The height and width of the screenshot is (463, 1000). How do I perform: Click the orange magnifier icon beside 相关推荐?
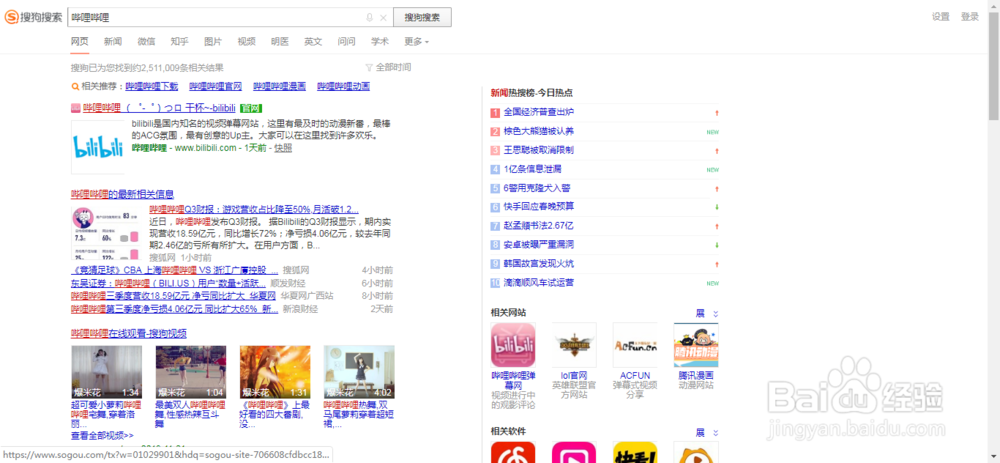pyautogui.click(x=75, y=86)
